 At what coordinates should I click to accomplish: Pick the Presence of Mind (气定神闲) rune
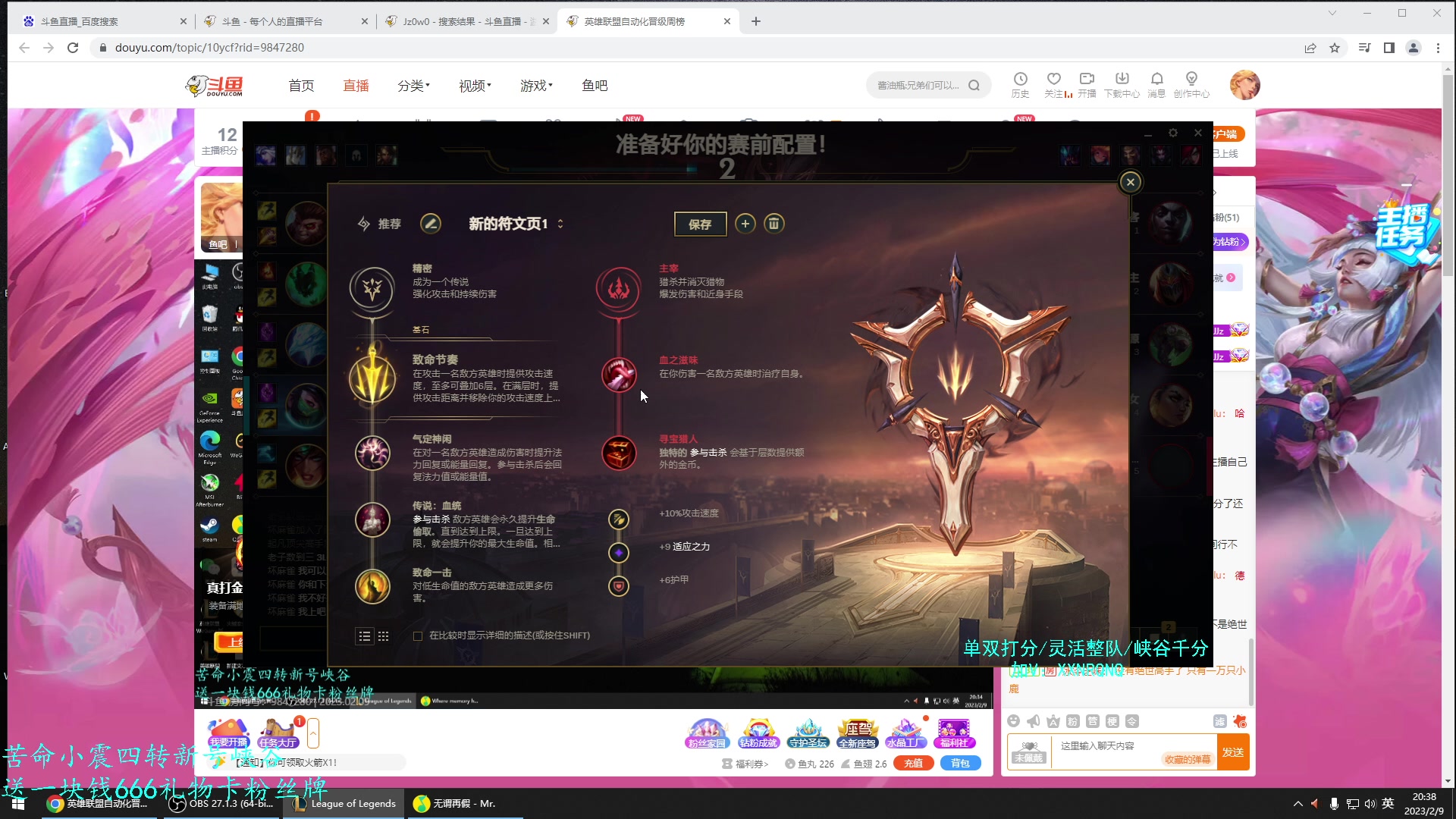point(372,453)
